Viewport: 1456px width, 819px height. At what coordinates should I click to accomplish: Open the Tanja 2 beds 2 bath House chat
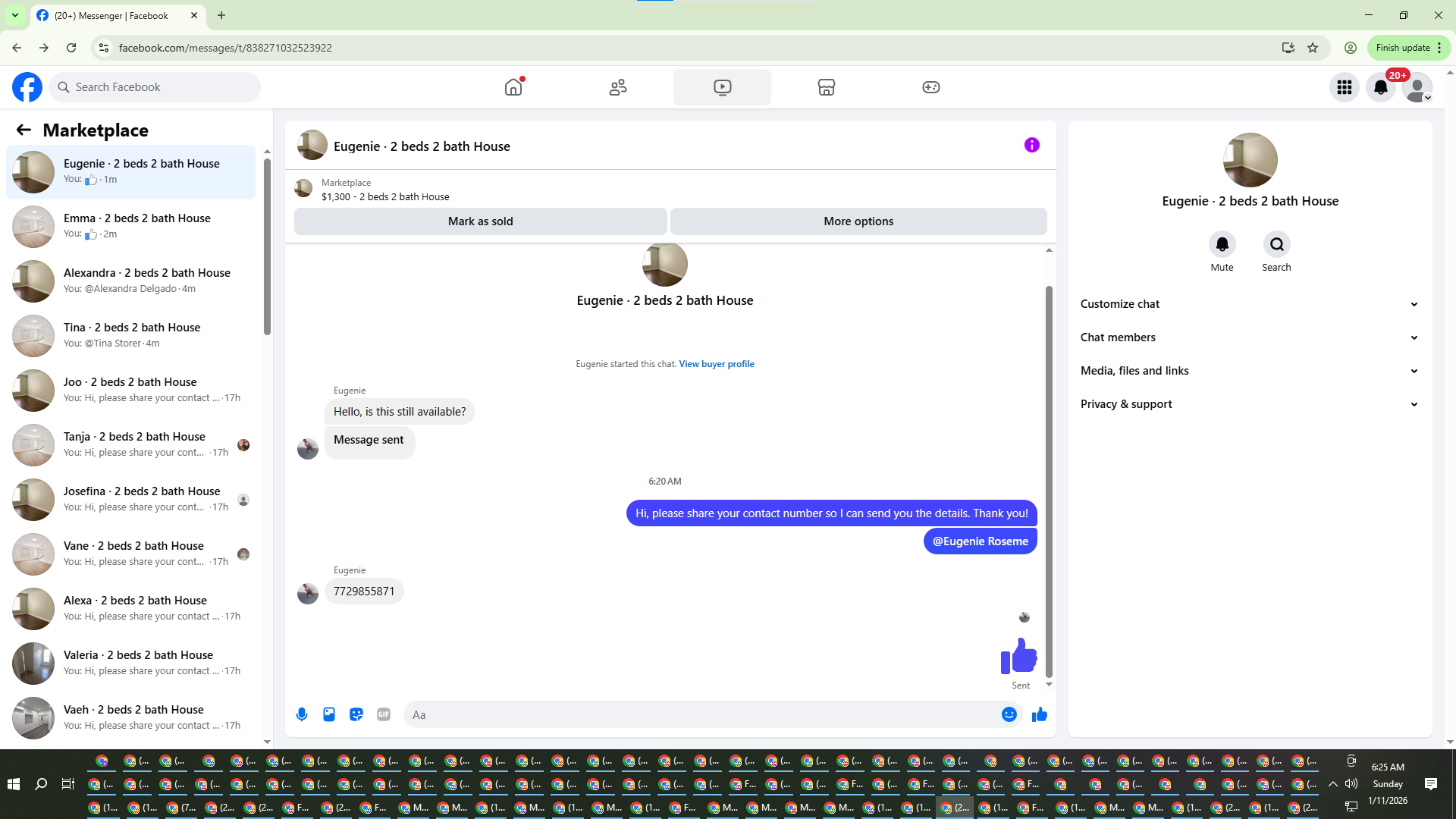[x=130, y=444]
